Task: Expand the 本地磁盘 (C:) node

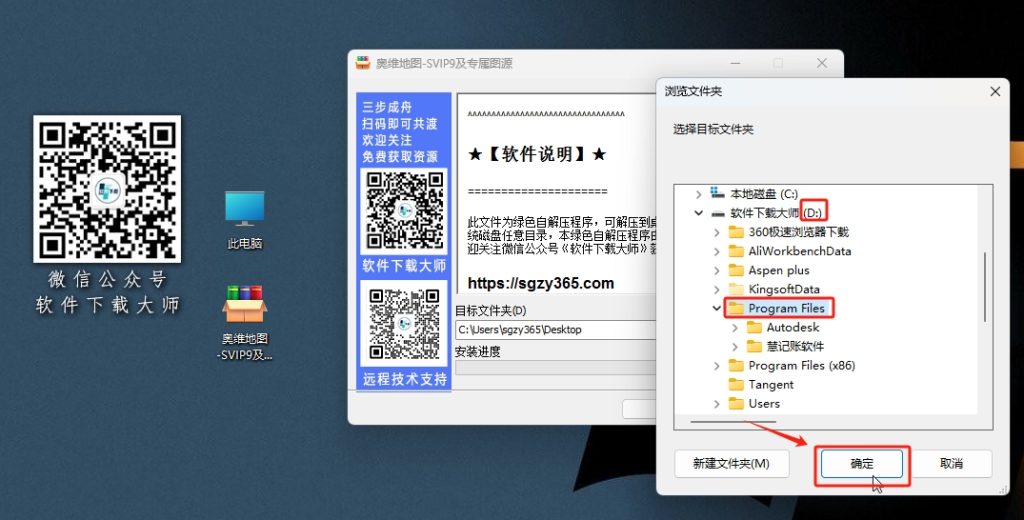Action: 698,194
